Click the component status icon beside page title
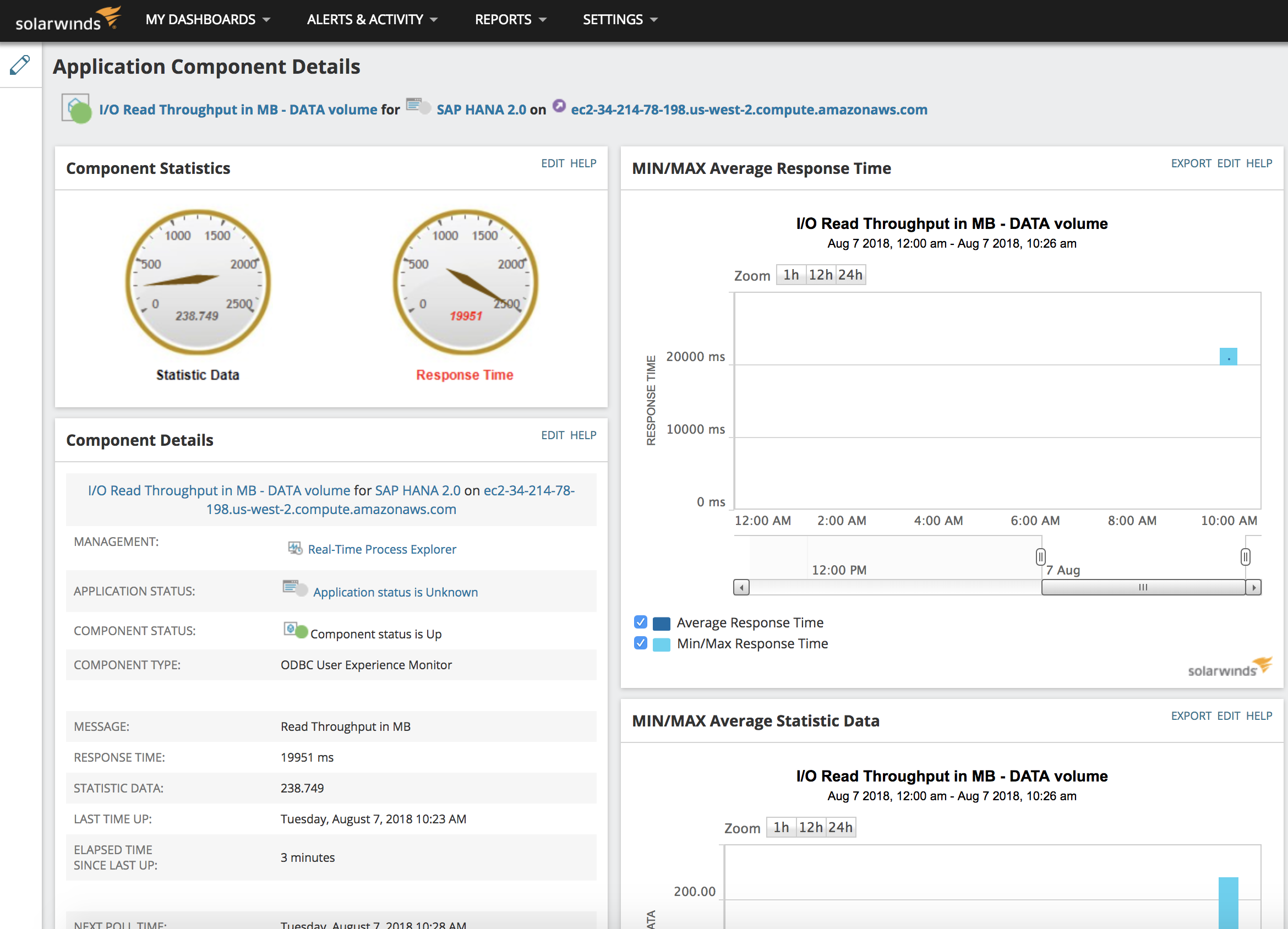This screenshot has width=1288, height=929. coord(77,108)
